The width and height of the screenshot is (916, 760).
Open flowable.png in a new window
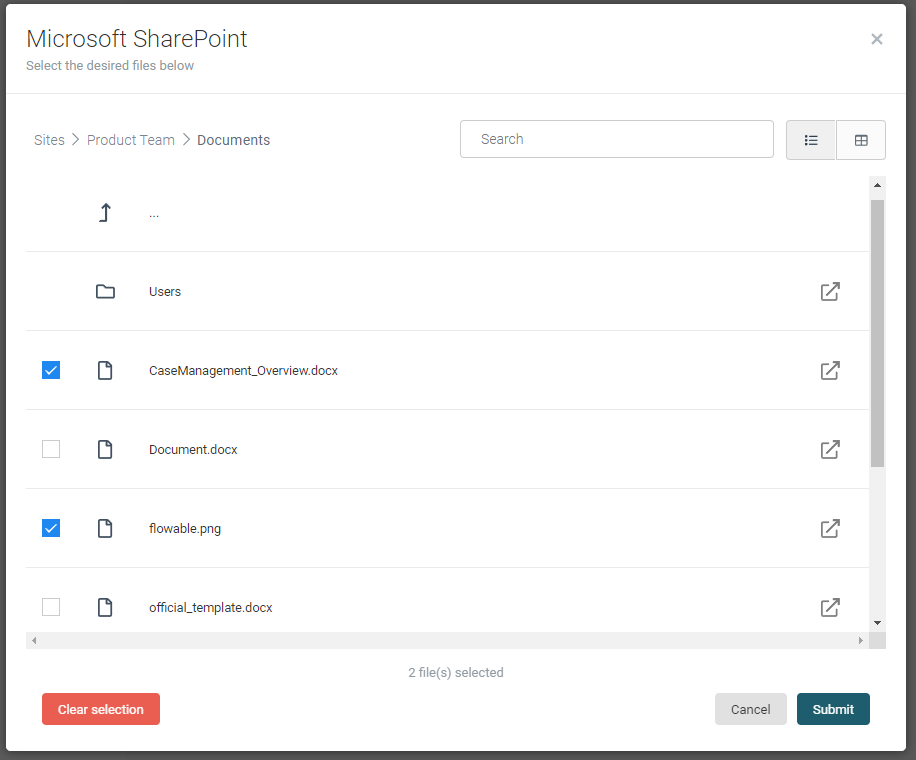point(830,528)
